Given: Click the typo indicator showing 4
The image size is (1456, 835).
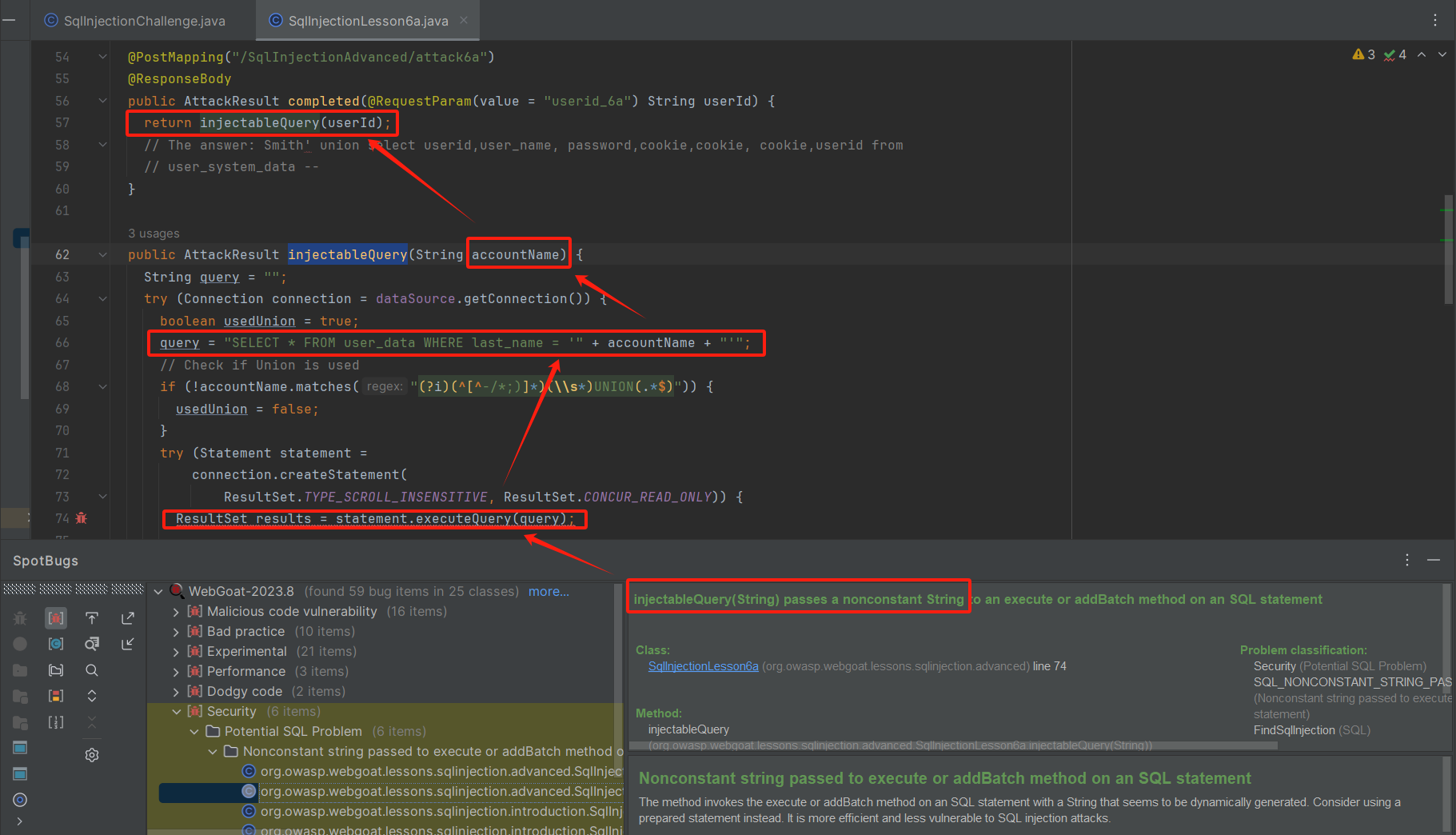Looking at the screenshot, I should click(x=1394, y=54).
